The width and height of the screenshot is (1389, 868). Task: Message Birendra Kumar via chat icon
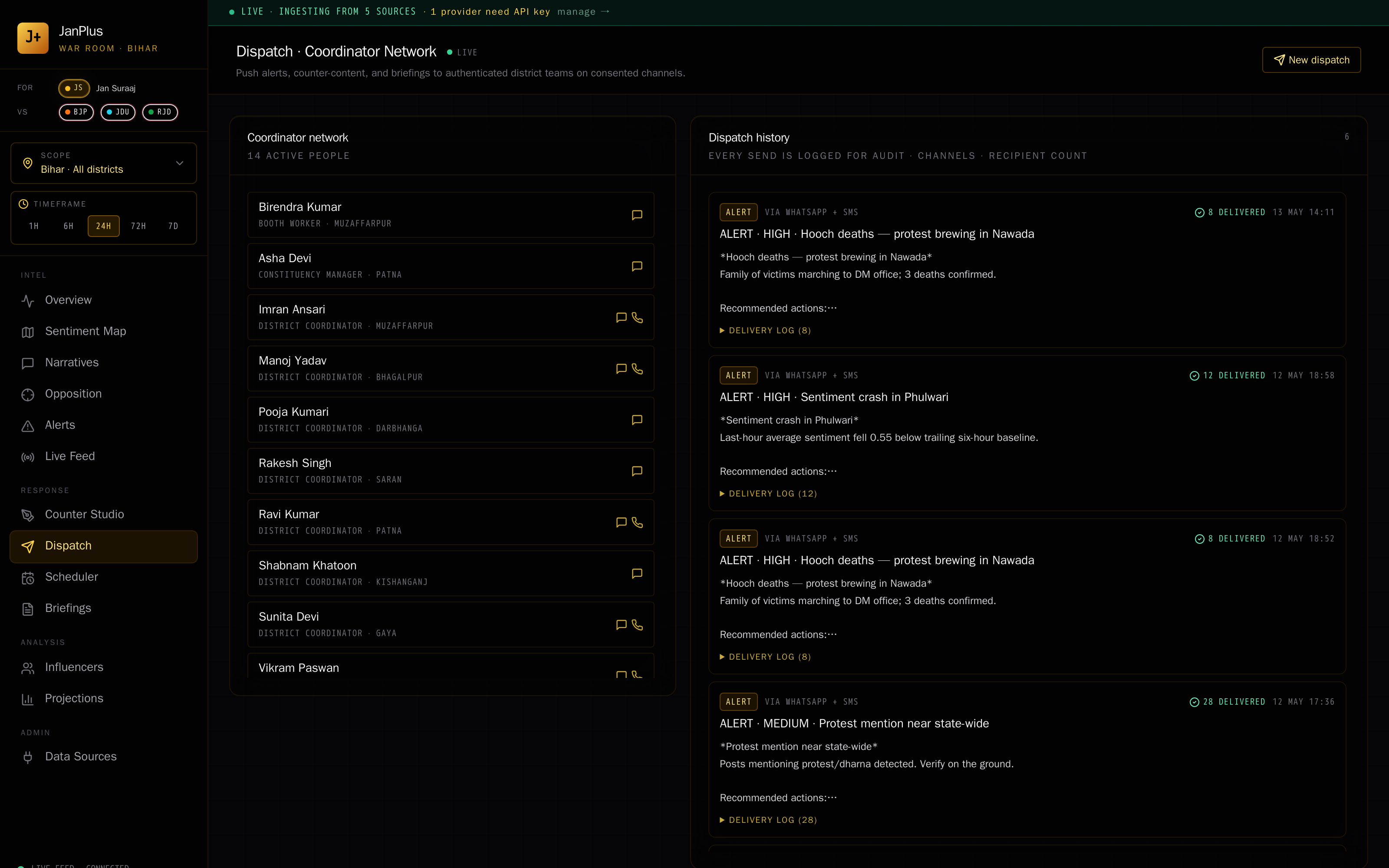pos(636,215)
